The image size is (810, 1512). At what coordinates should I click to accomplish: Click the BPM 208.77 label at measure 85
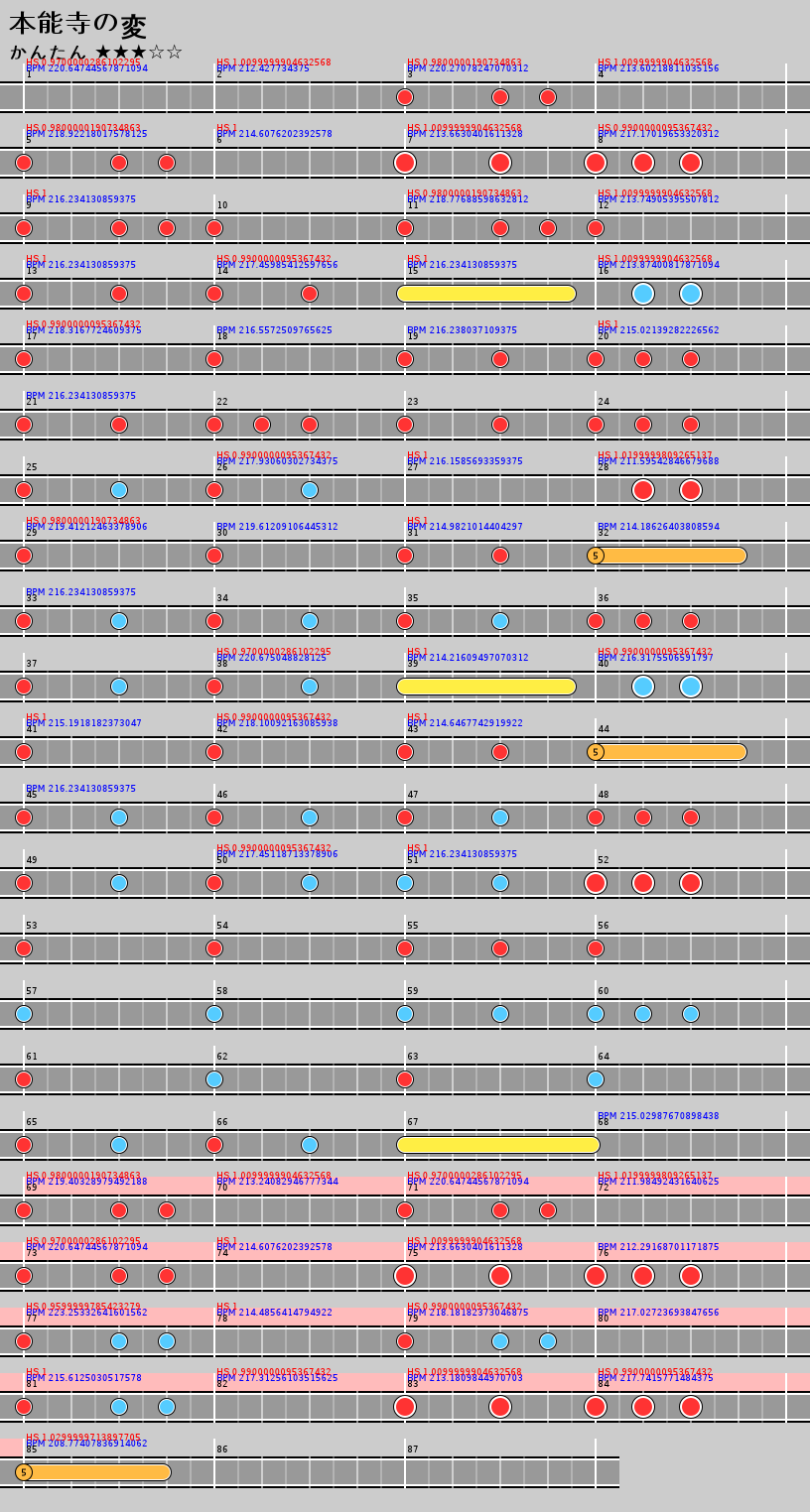tap(86, 1444)
